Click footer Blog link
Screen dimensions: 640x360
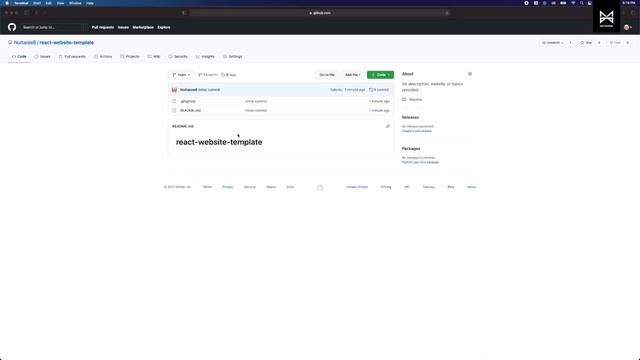pyautogui.click(x=451, y=187)
